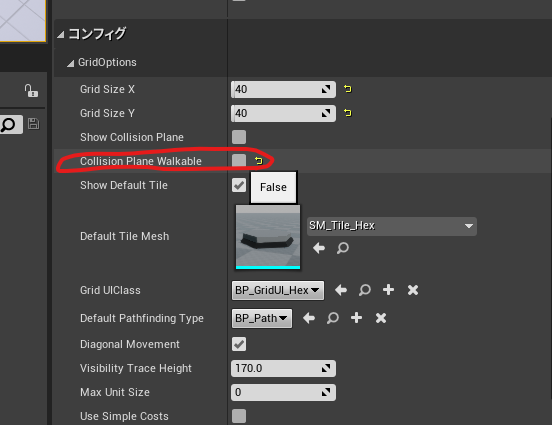Click the save floppy icon at left
The image size is (552, 425).
(x=33, y=124)
